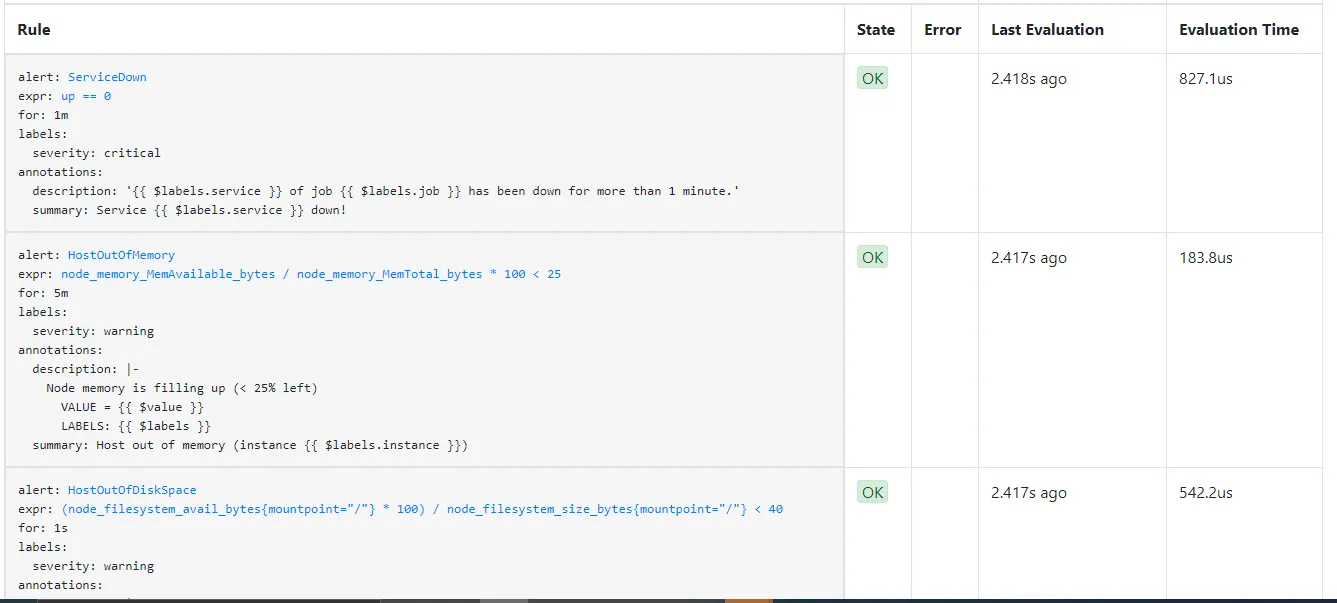Image resolution: width=1337 pixels, height=603 pixels.
Task: Open the node_memory_MemAvailable_bytes expression query
Action: [x=310, y=274]
